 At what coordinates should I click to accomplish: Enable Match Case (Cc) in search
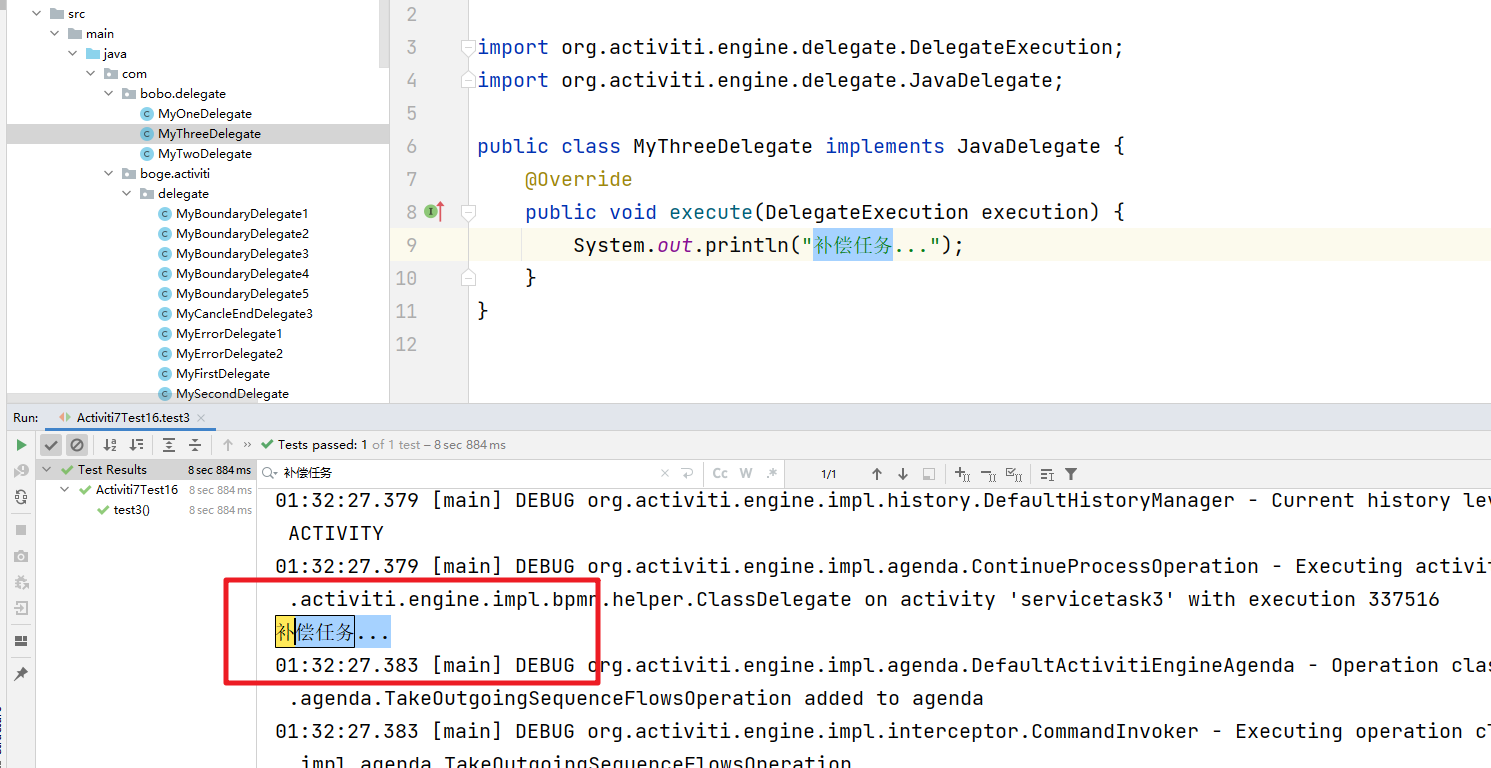[720, 474]
